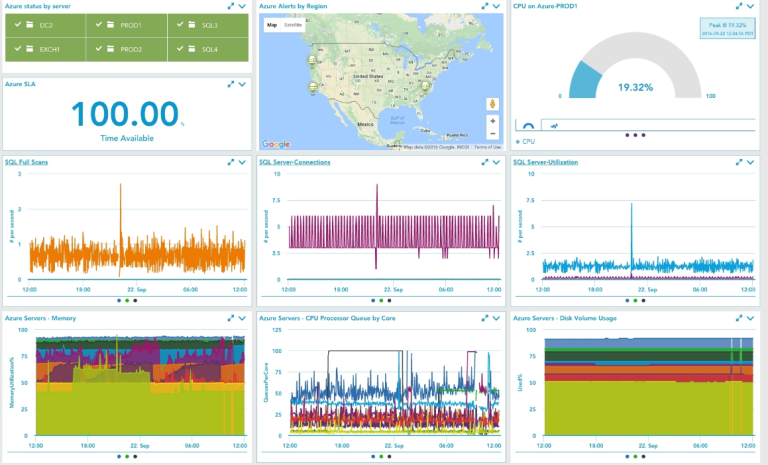
Task: Maximize the CPU on Azure-PROD1 widget
Action: coord(739,6)
